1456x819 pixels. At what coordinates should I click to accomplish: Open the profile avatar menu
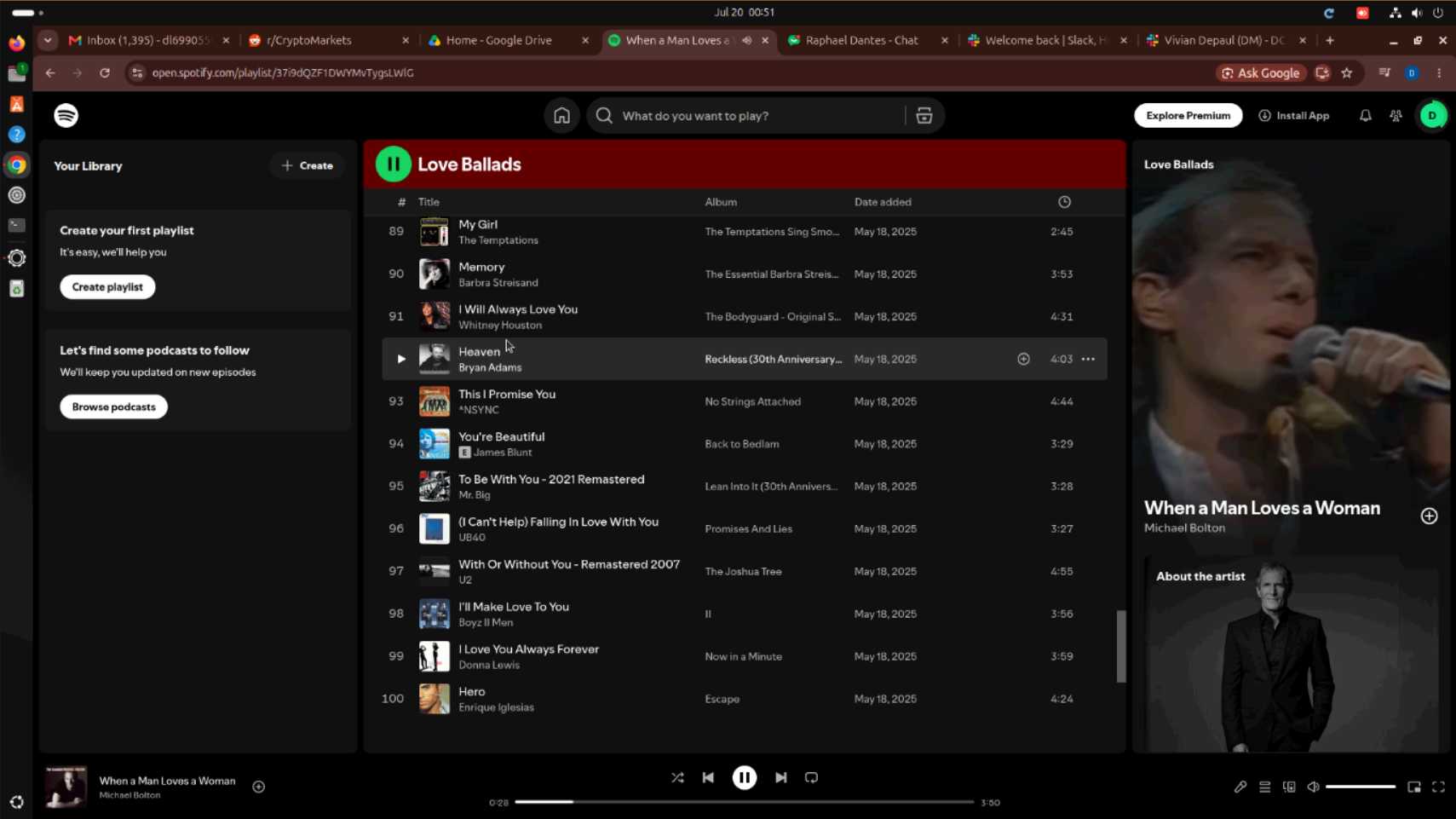(x=1432, y=116)
